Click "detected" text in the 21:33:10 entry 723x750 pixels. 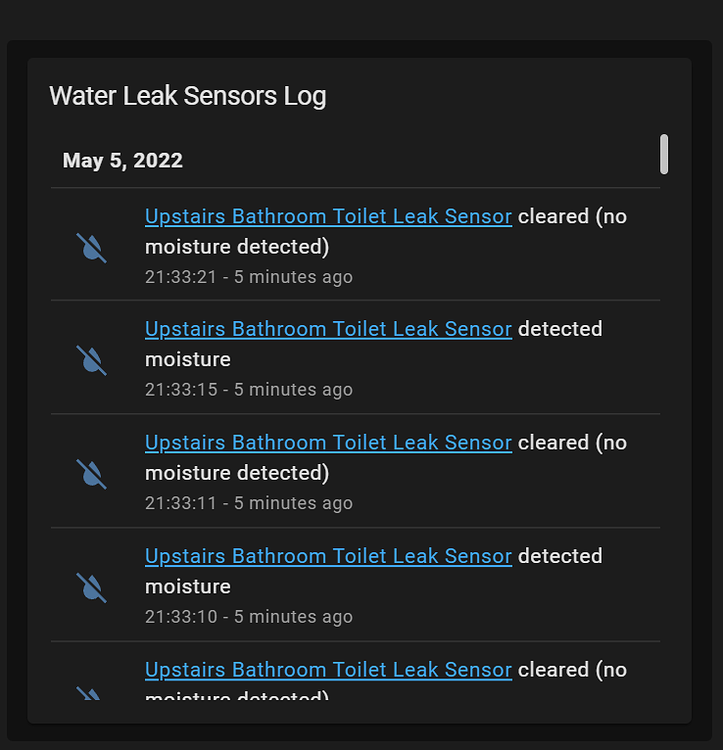pyautogui.click(x=560, y=556)
